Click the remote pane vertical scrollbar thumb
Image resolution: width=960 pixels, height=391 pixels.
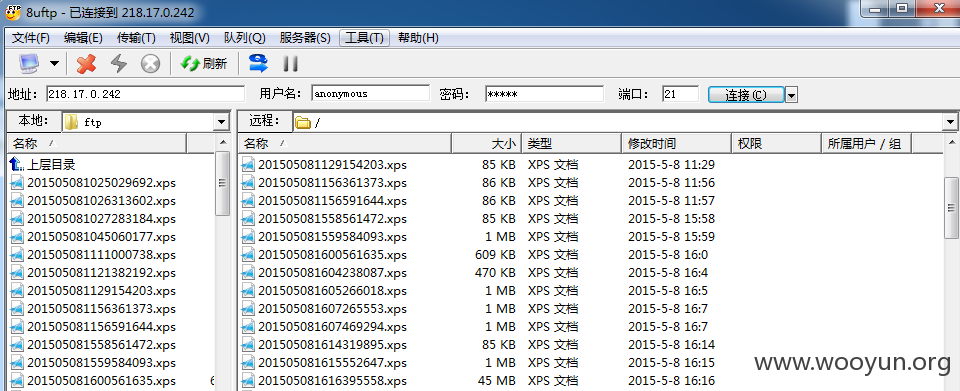click(951, 208)
